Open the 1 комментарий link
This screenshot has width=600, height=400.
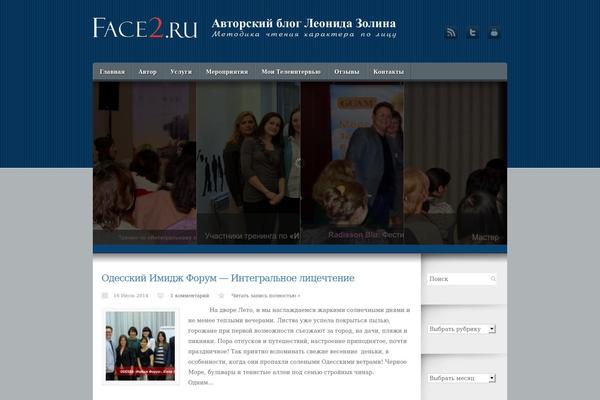coord(190,296)
